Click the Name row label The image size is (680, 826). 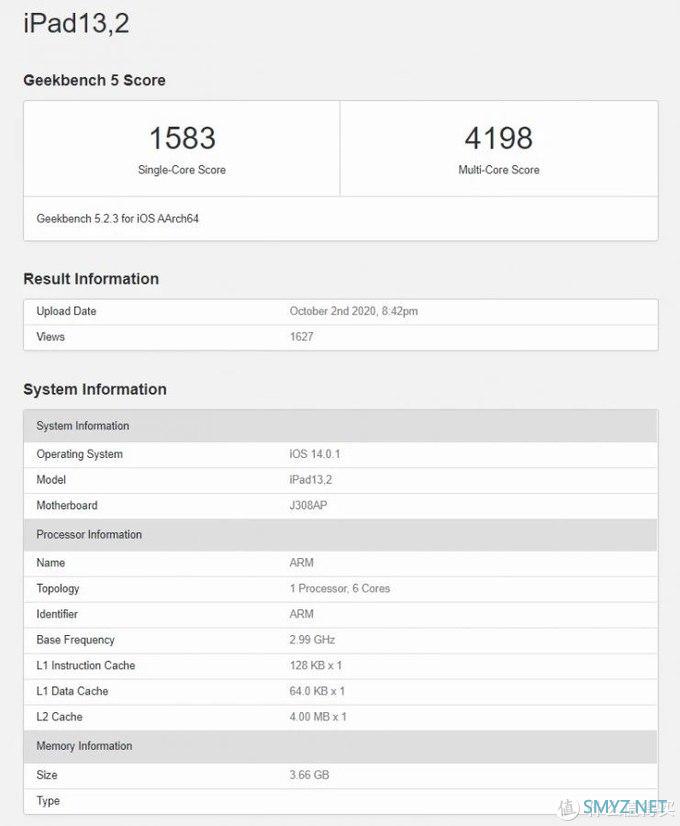[x=51, y=563]
